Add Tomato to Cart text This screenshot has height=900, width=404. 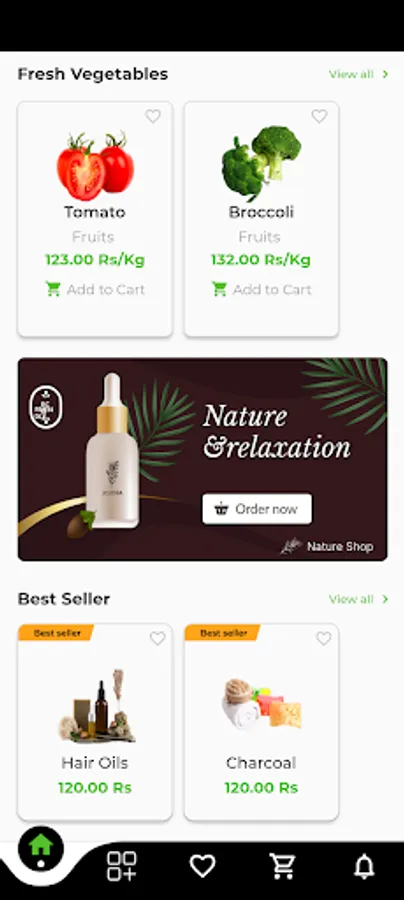pyautogui.click(x=106, y=289)
